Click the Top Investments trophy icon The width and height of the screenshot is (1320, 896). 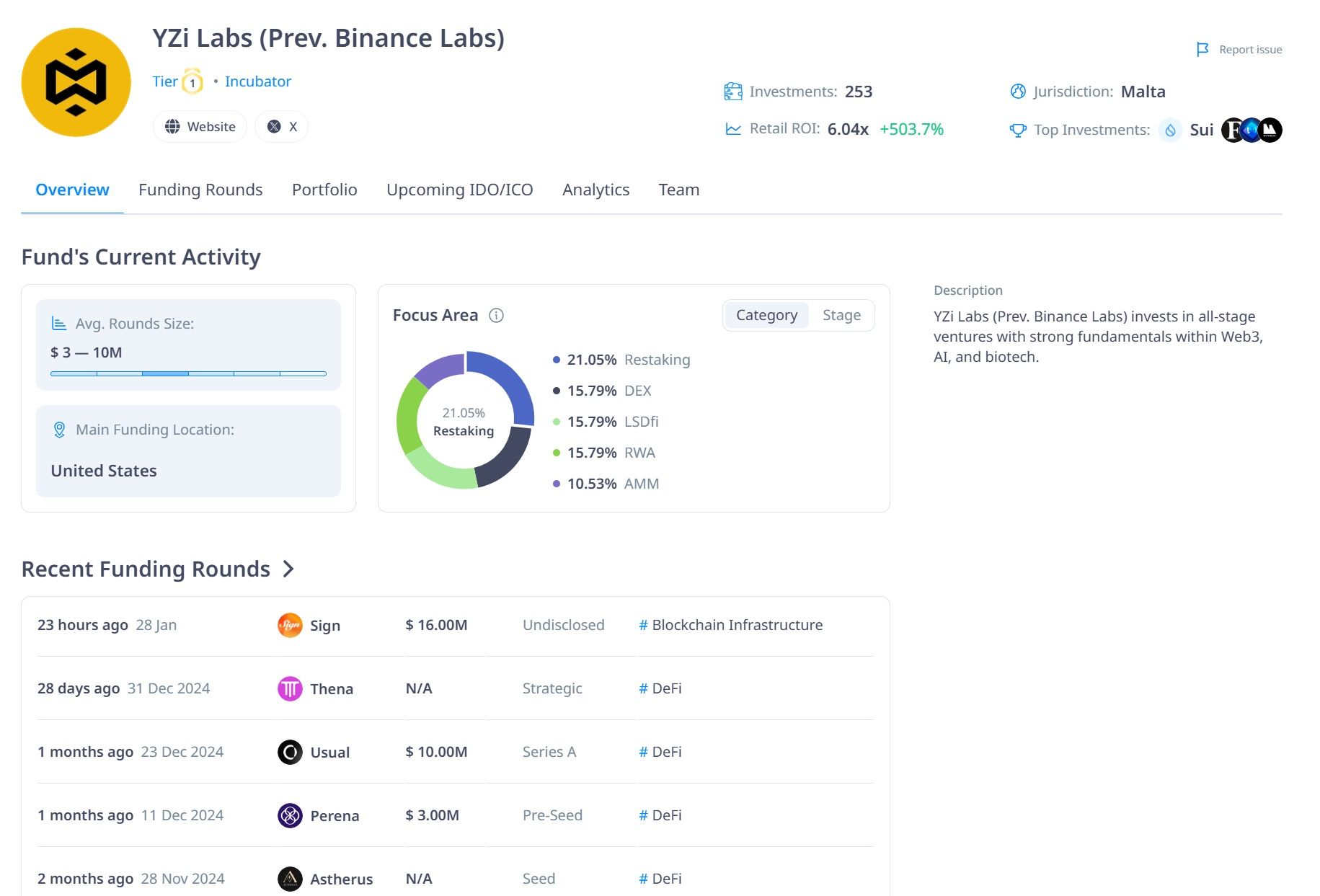point(1018,130)
